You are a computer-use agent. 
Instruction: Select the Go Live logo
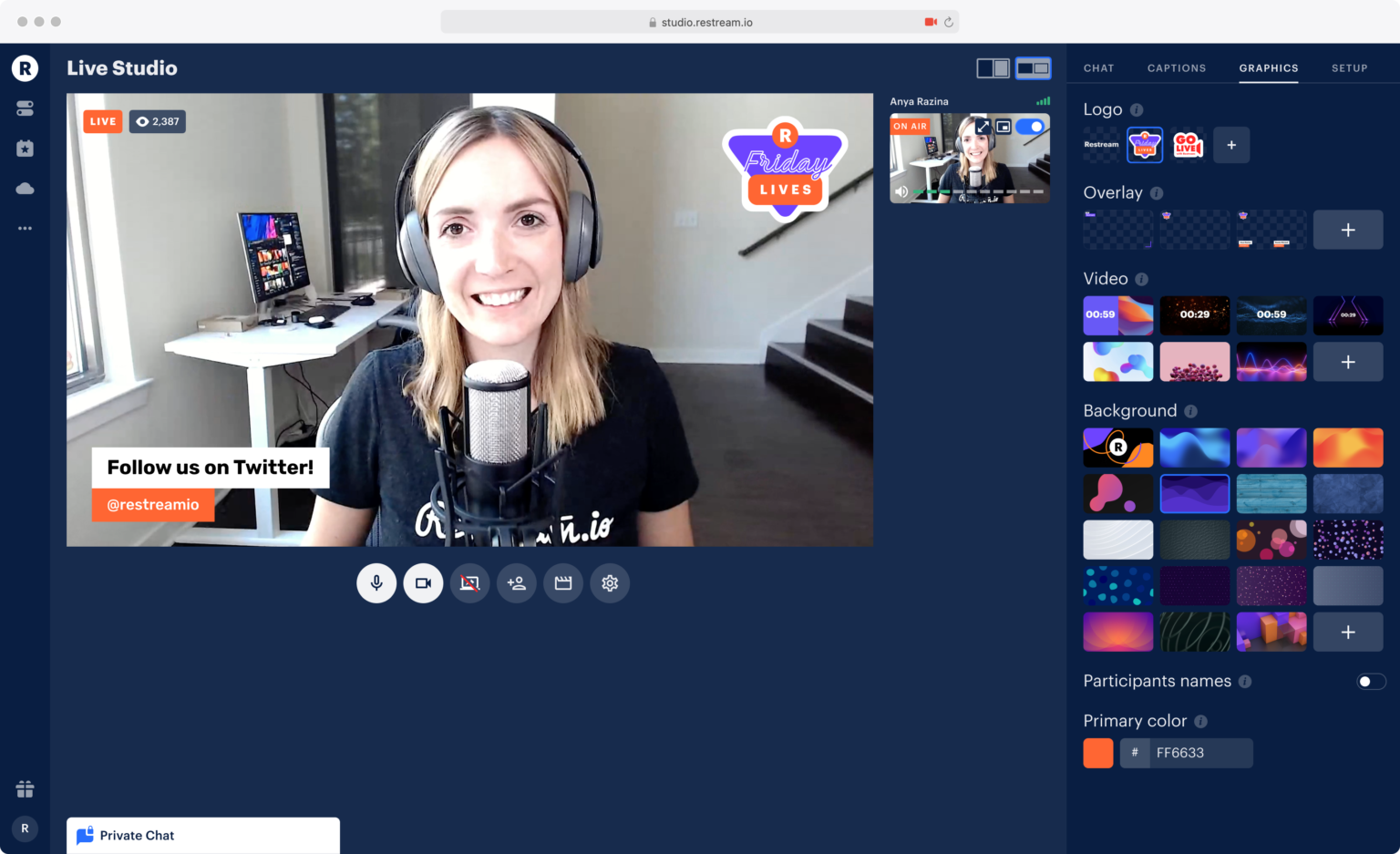(1189, 145)
